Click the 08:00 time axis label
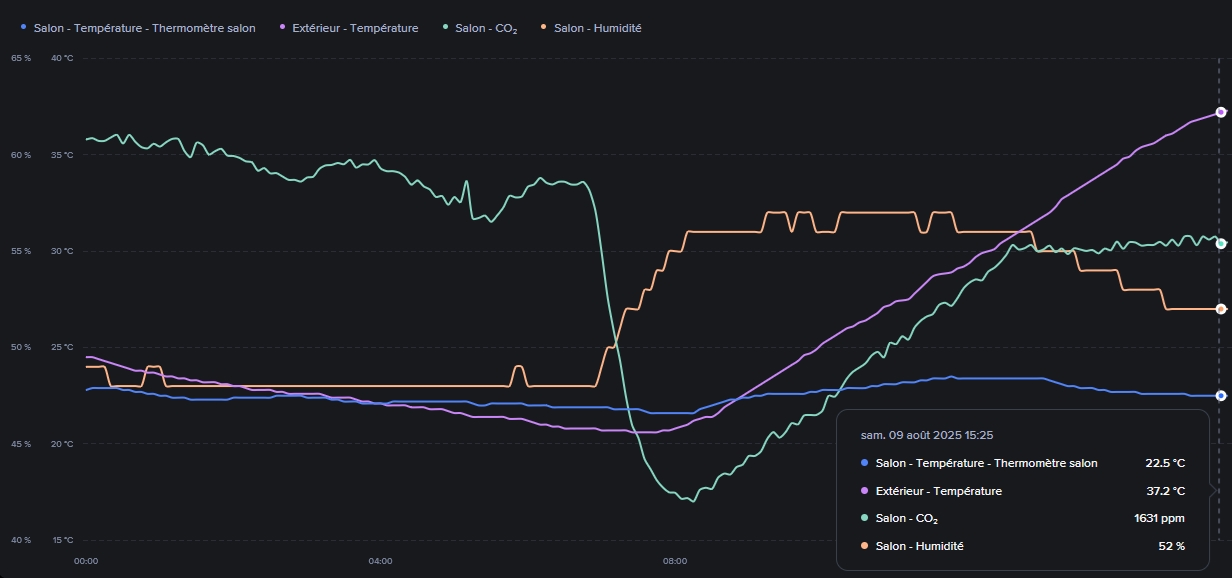The image size is (1232, 578). [675, 561]
